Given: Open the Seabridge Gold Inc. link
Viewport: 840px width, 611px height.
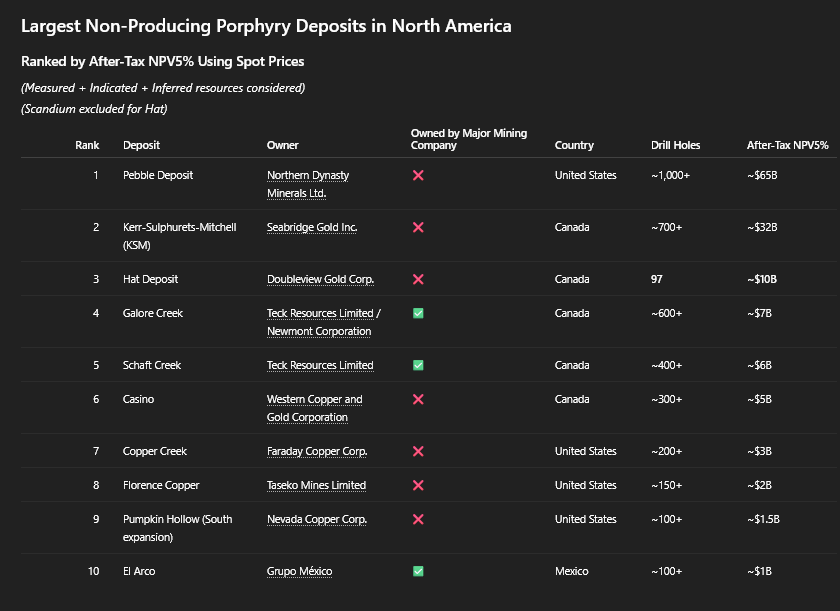Looking at the screenshot, I should [x=312, y=227].
